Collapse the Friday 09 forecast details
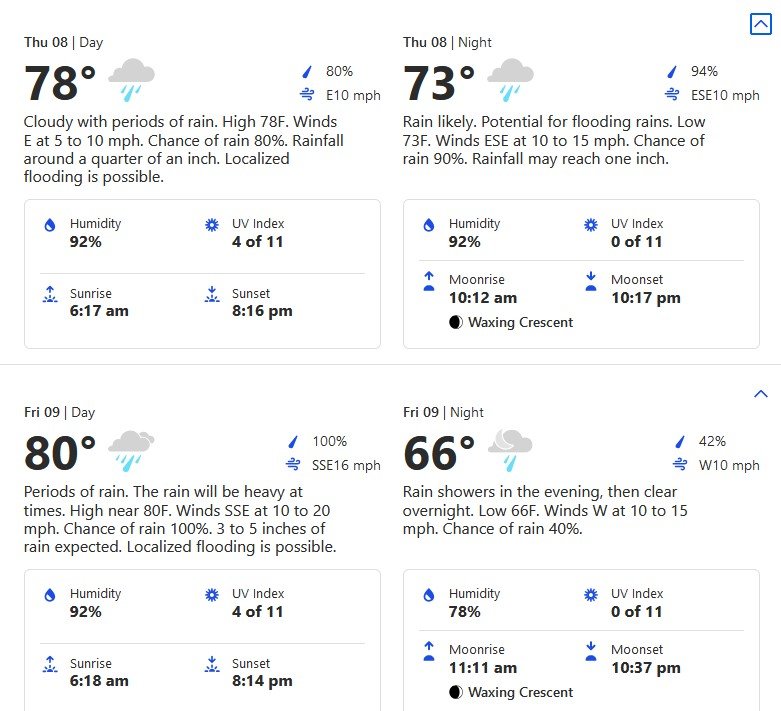This screenshot has width=781, height=711. (760, 394)
